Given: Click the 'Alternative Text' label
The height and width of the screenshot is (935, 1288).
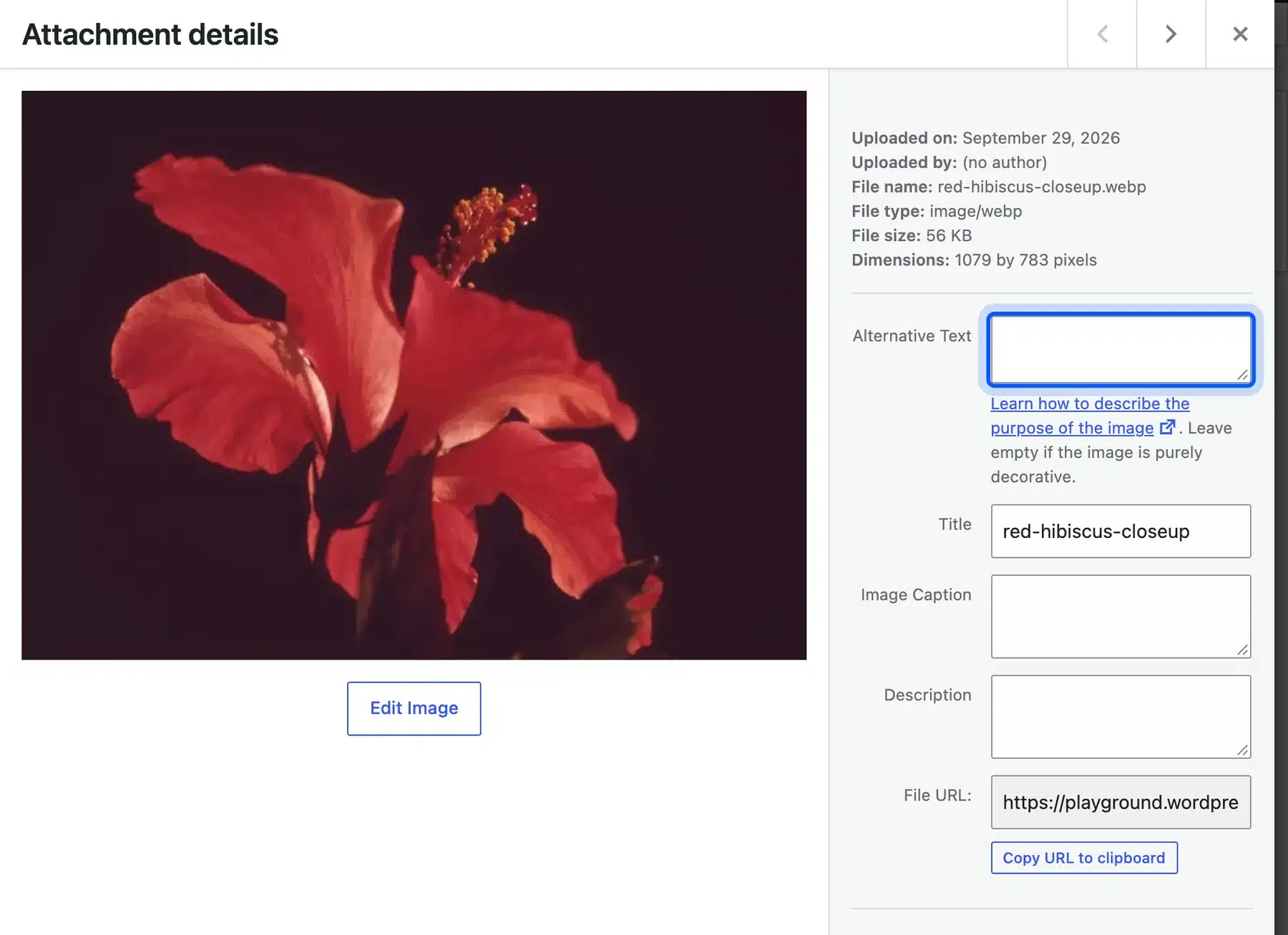Looking at the screenshot, I should point(912,336).
